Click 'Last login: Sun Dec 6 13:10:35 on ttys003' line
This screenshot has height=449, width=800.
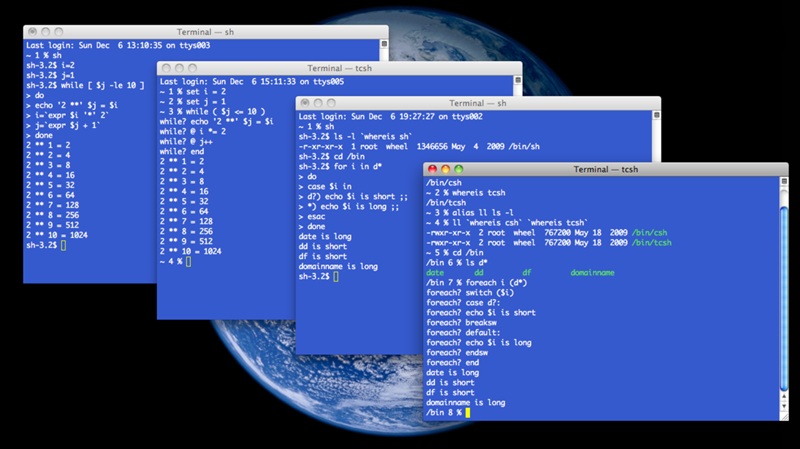(x=118, y=45)
